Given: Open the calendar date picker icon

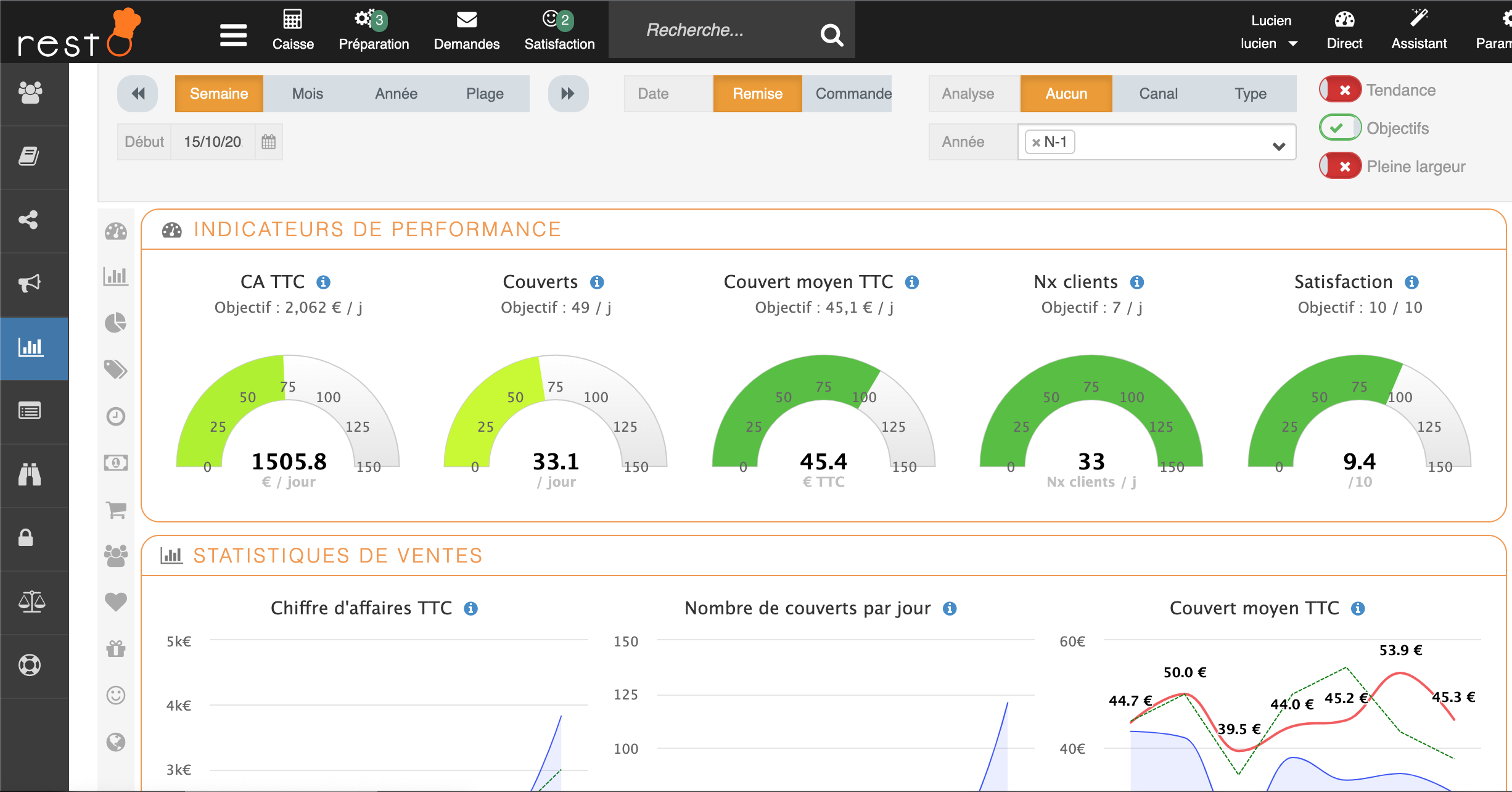Looking at the screenshot, I should pyautogui.click(x=268, y=142).
